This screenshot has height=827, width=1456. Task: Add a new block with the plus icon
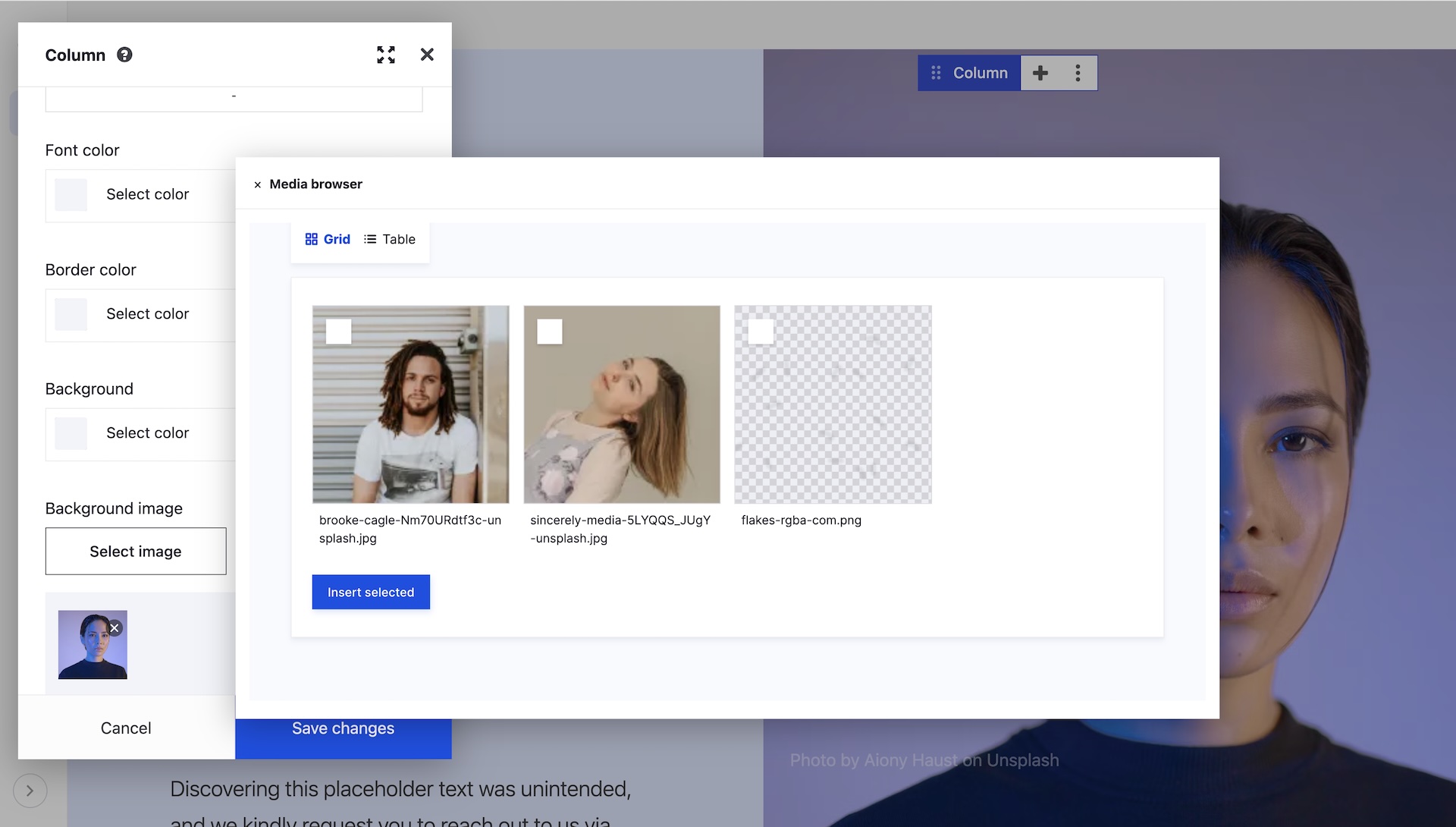(1040, 73)
